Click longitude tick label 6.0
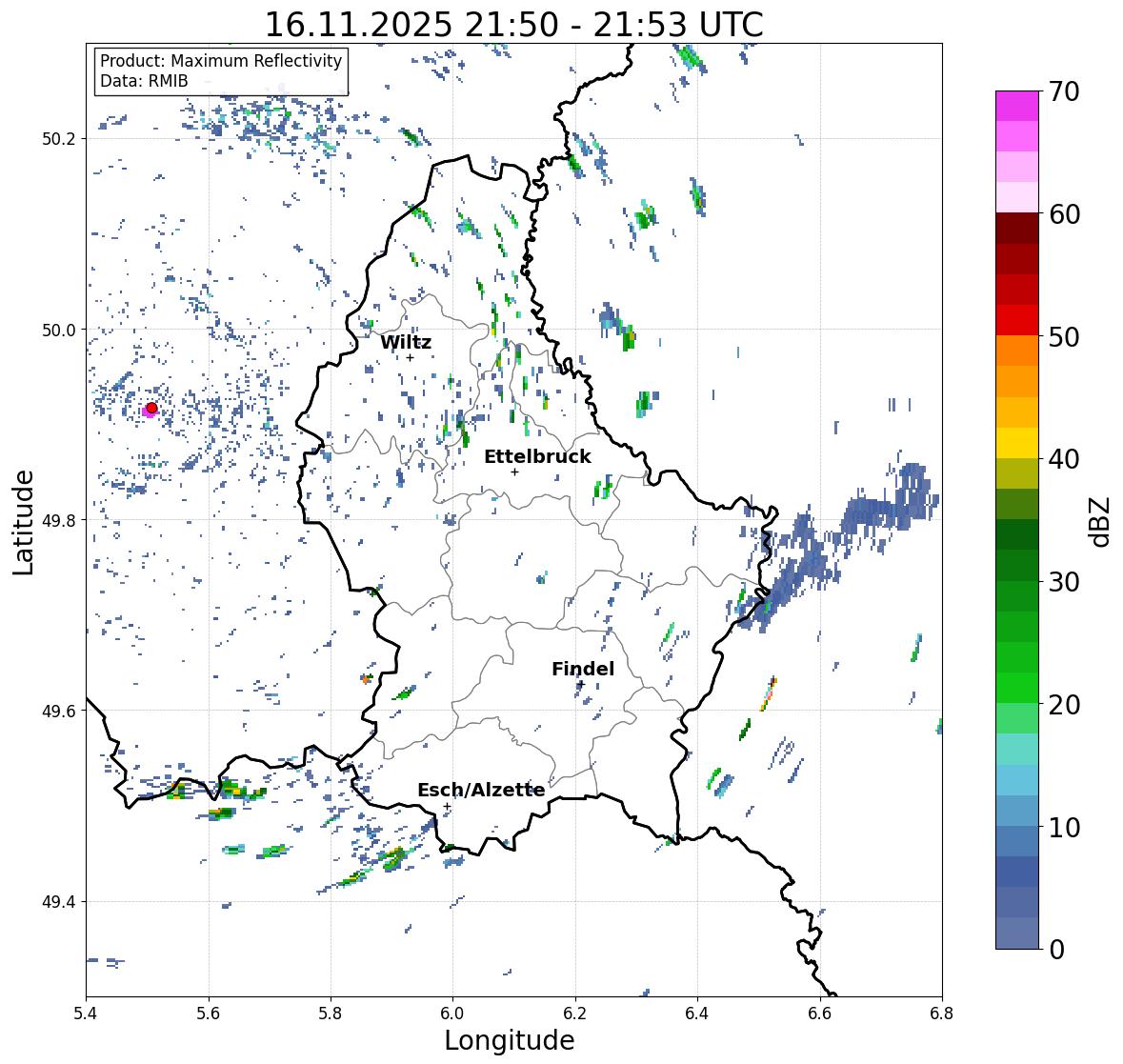Screen dimensions: 1123x1064 452,1014
